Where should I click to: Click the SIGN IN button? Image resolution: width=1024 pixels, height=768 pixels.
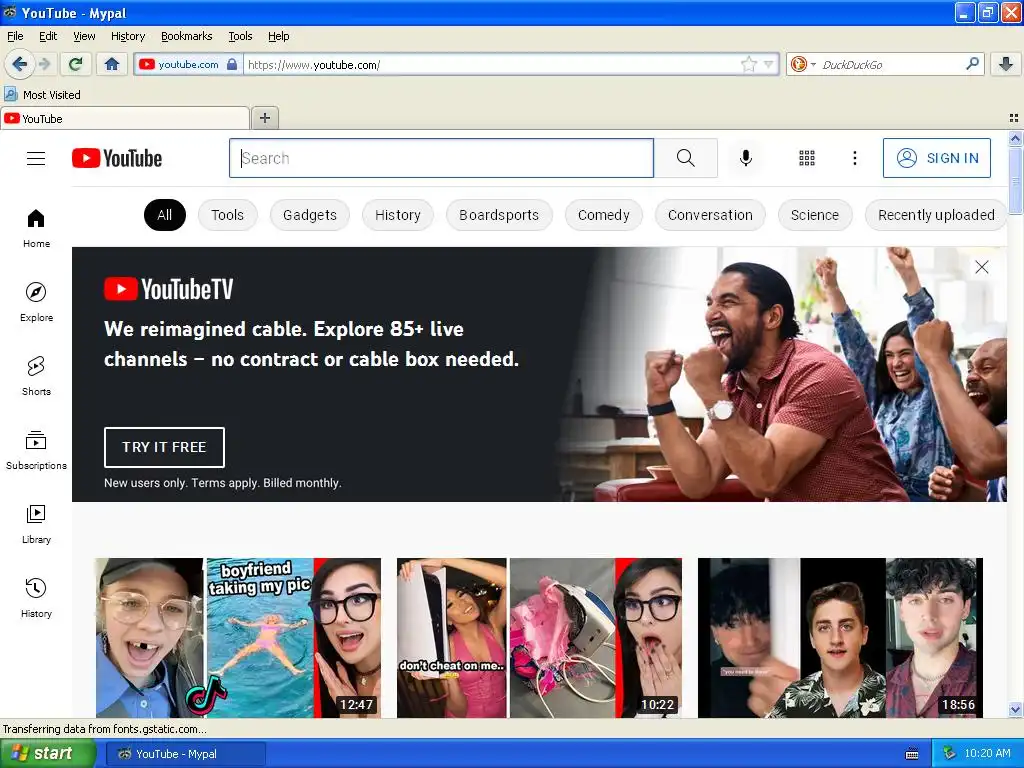click(936, 158)
